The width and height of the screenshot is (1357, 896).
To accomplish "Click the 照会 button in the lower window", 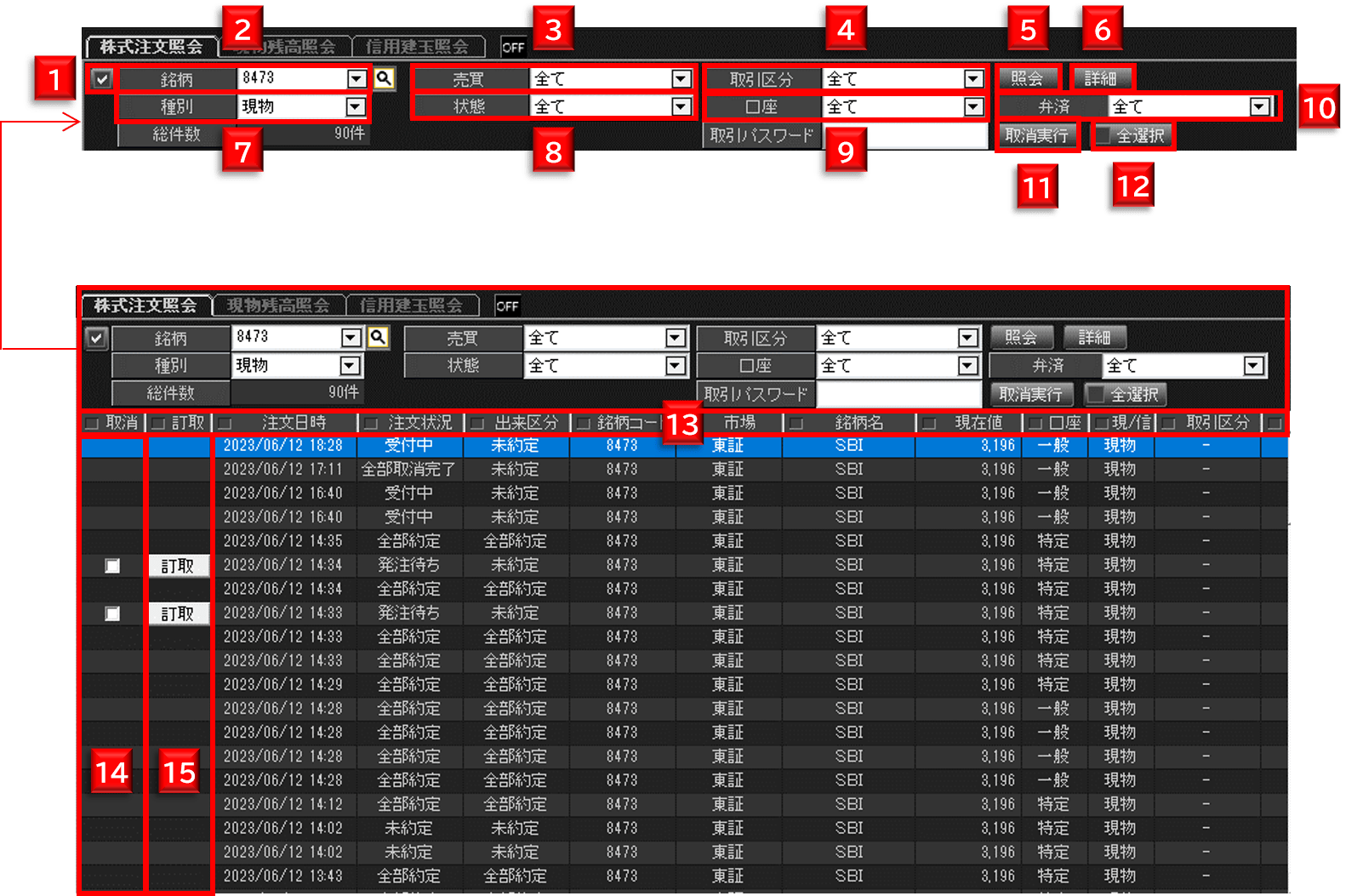I will pyautogui.click(x=1021, y=338).
